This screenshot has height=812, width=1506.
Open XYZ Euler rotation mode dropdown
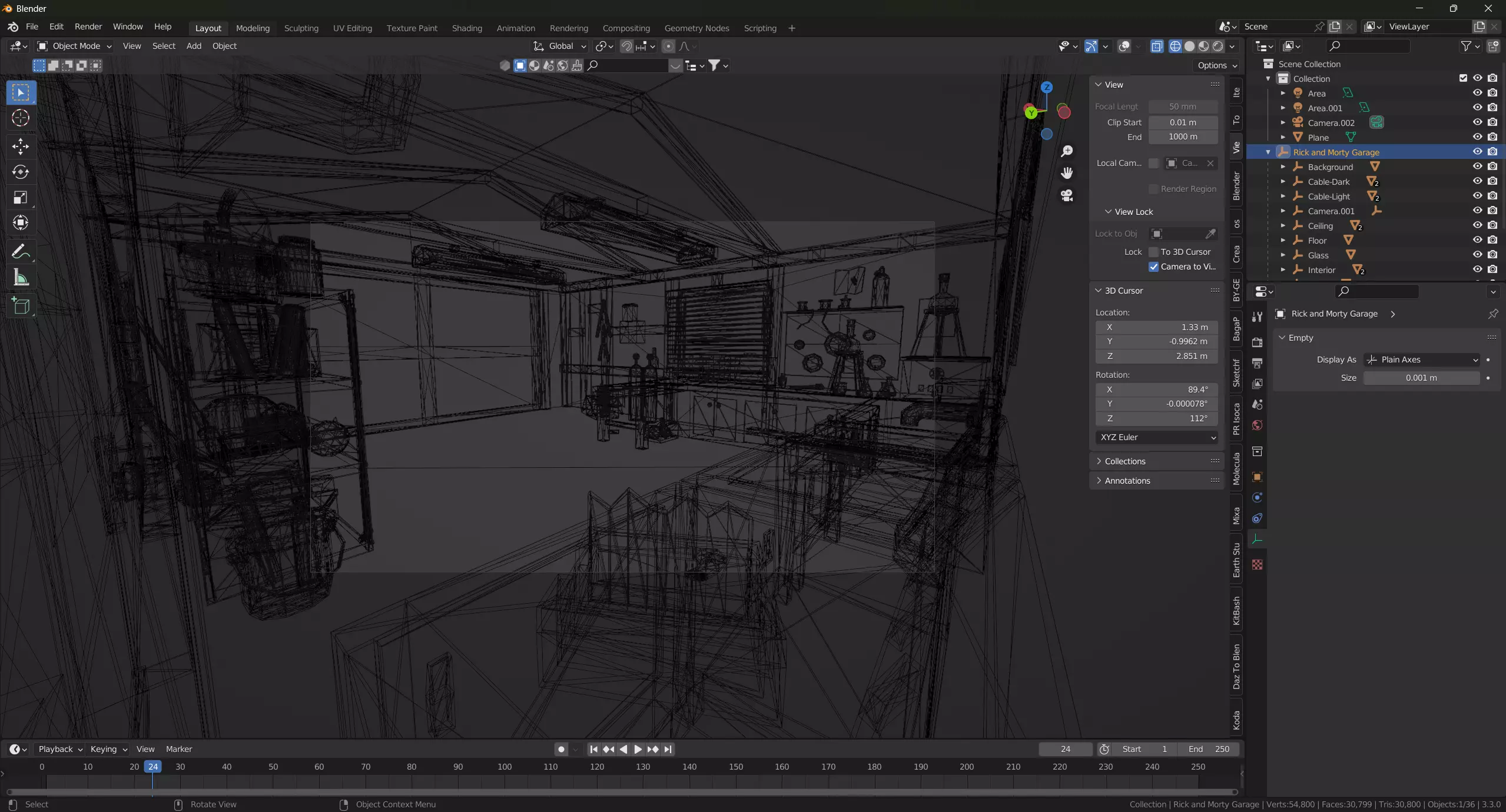1157,437
